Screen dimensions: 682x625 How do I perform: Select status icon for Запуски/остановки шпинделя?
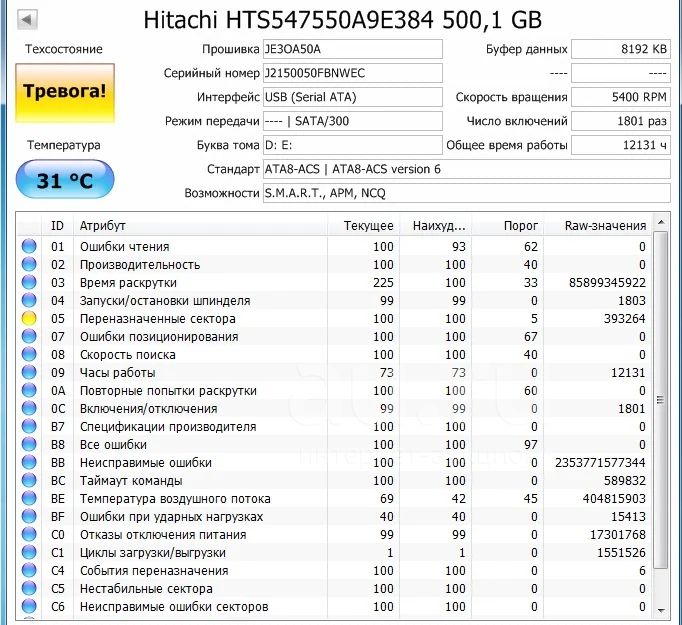[x=29, y=300]
